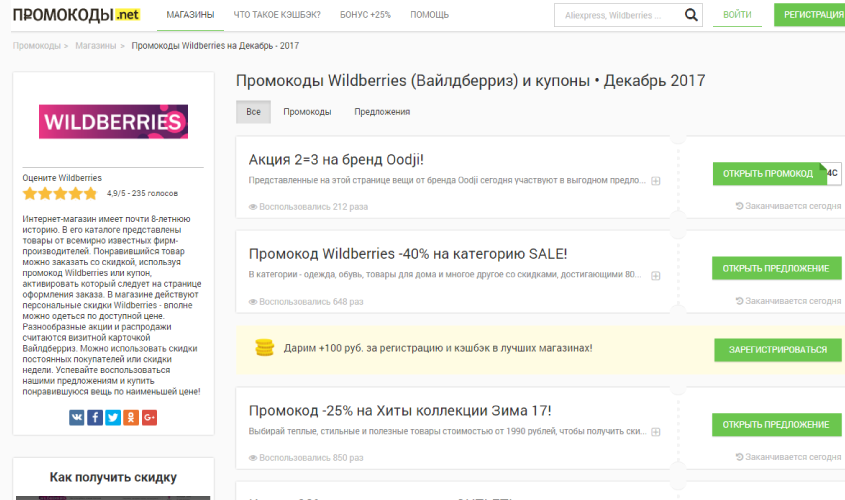Click the Войти login button
Viewport: 845px width, 500px height.
737,15
